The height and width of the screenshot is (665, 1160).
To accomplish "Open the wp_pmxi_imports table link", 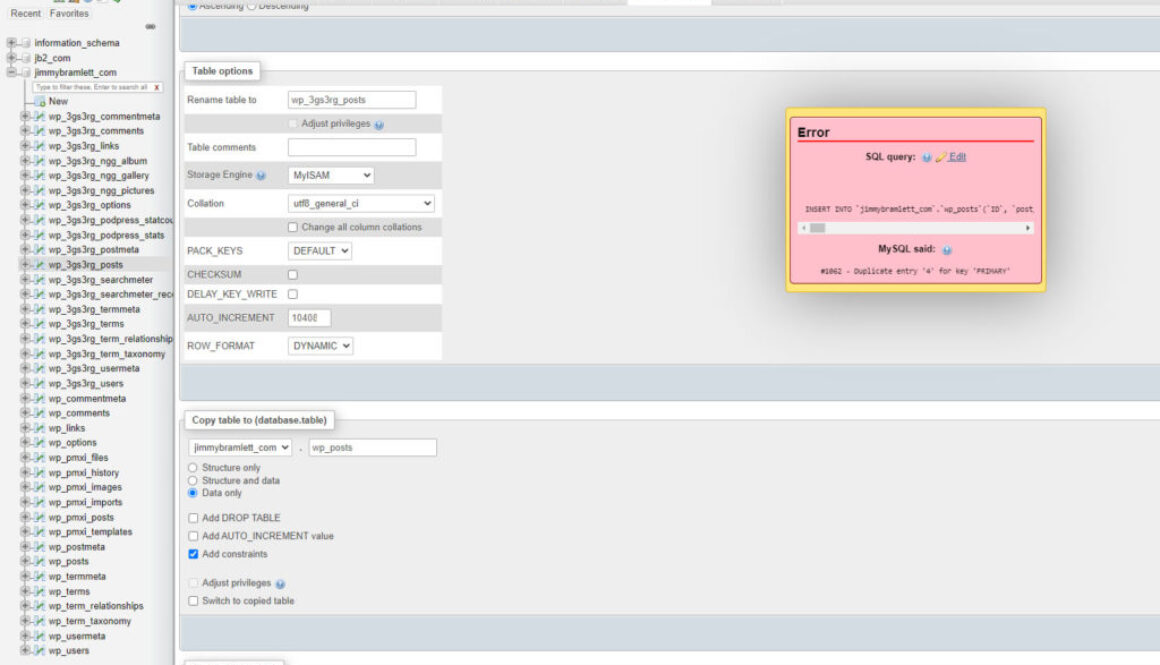I will click(x=85, y=502).
